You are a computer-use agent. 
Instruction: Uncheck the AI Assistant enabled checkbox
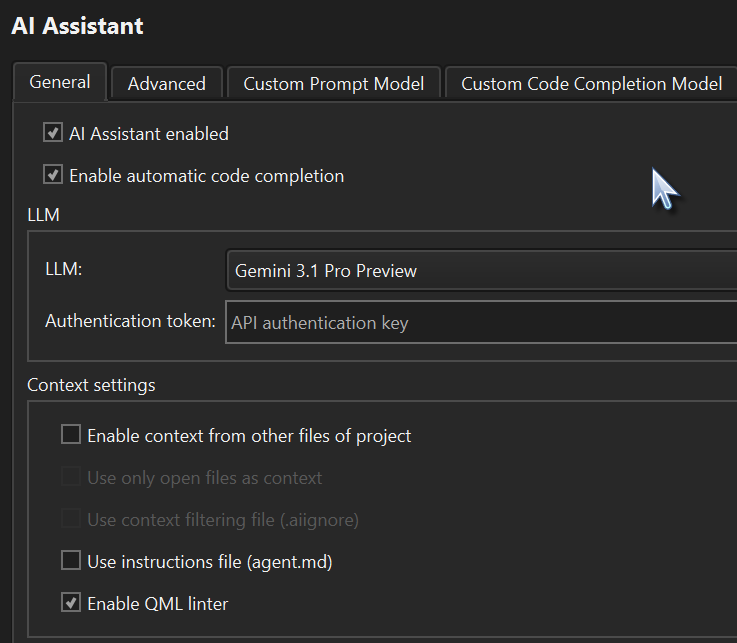tap(53, 133)
